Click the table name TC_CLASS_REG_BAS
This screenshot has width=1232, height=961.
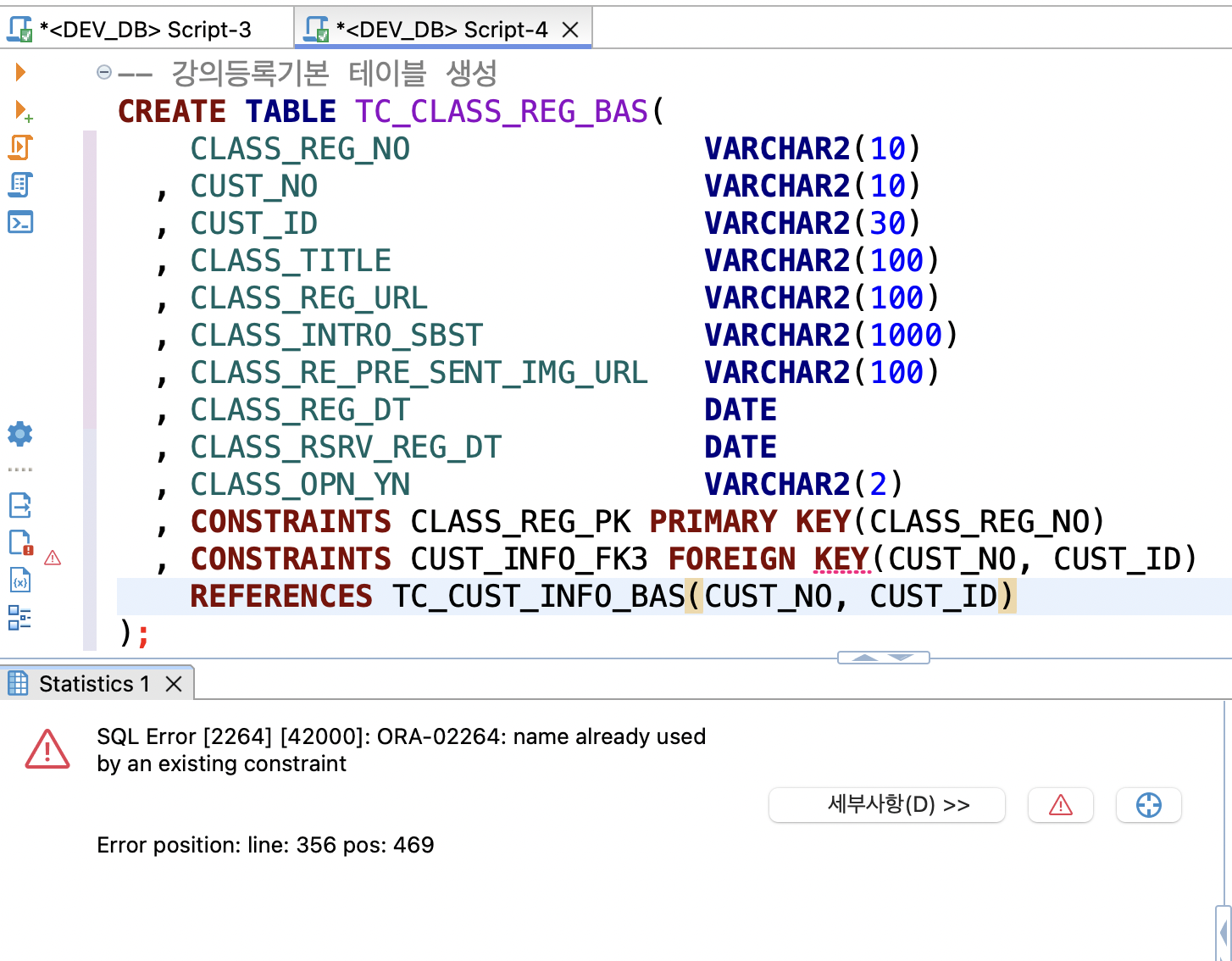pos(502,111)
